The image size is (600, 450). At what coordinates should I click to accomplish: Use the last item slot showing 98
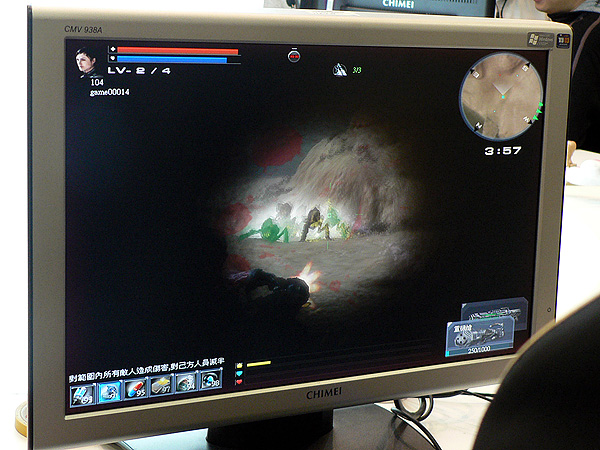[210, 379]
